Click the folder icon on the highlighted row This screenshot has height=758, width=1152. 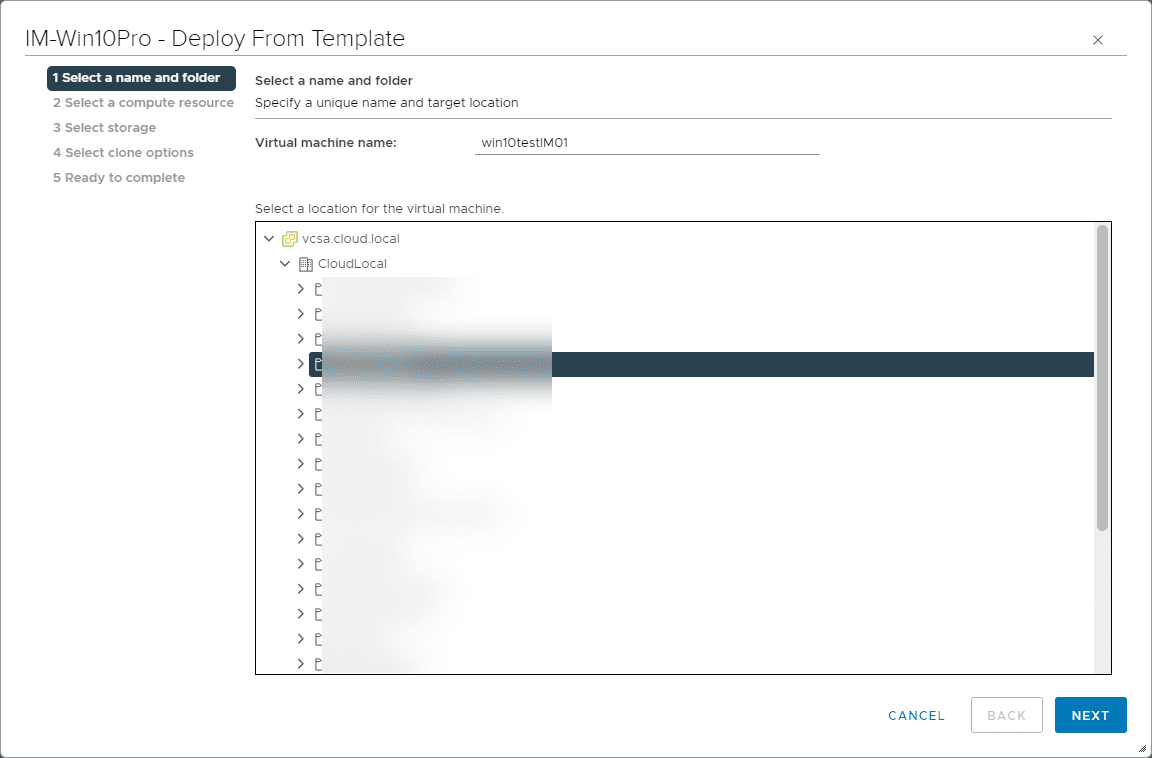pos(317,364)
